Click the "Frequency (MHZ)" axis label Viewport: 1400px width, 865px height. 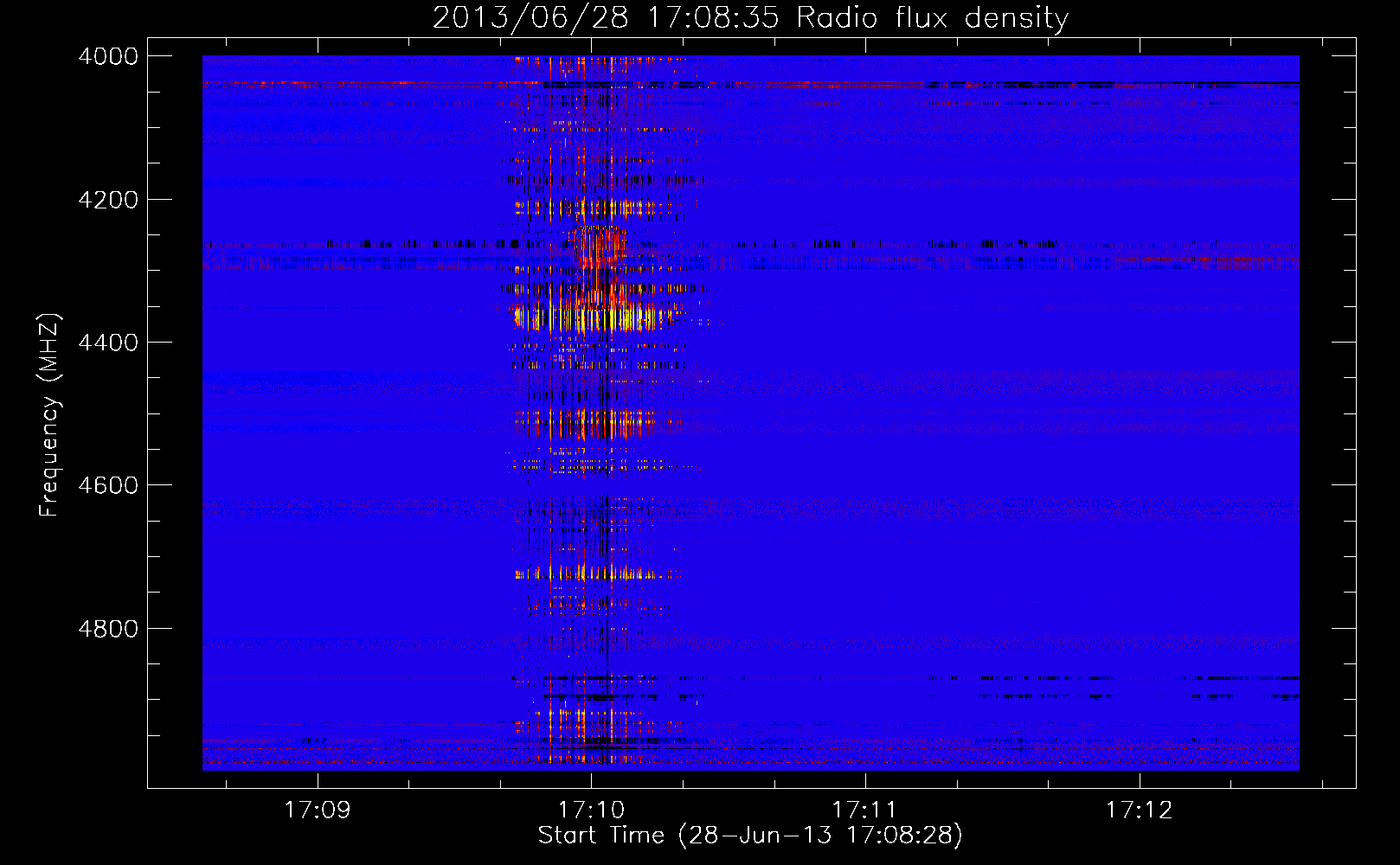50,415
